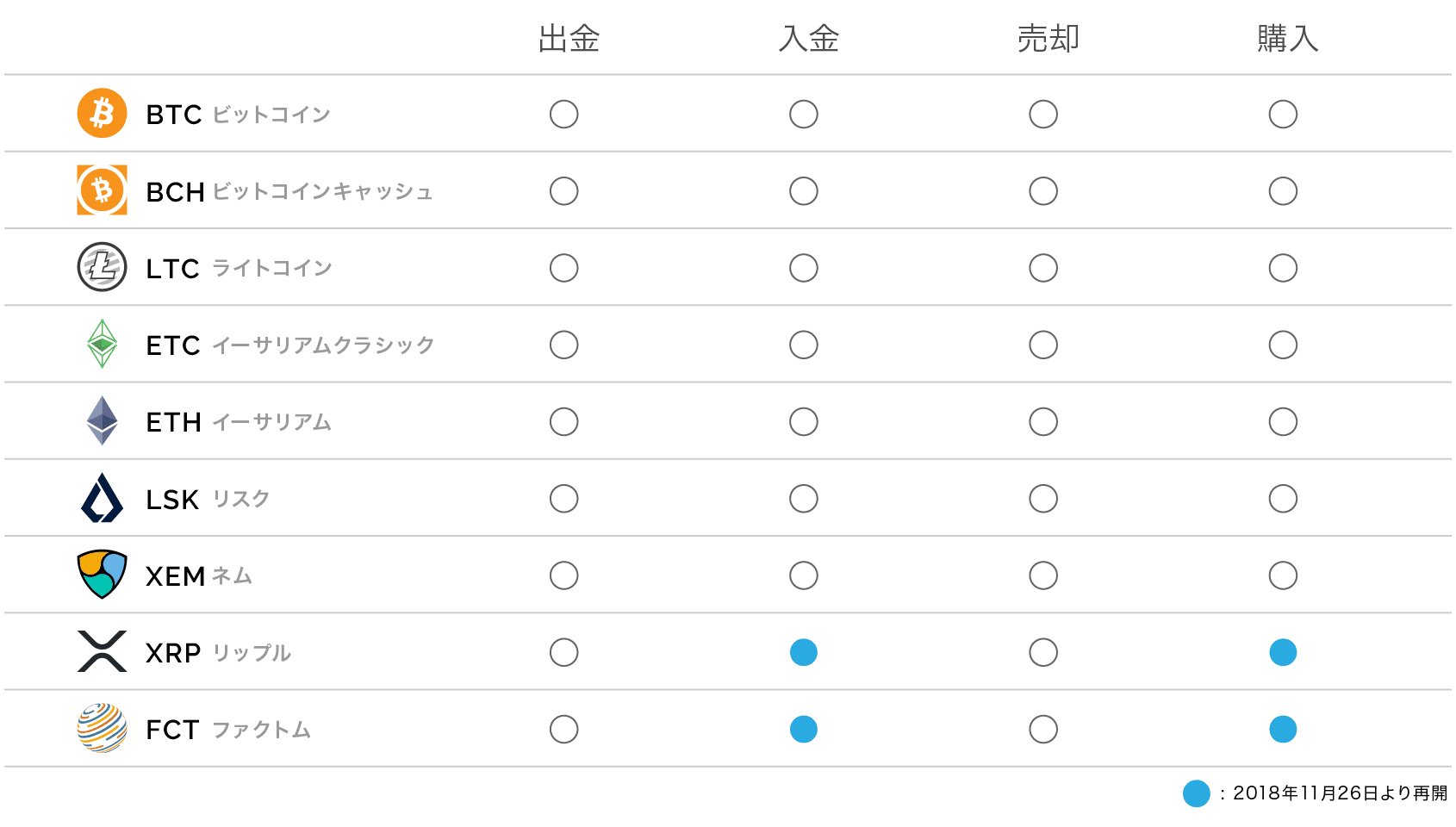The width and height of the screenshot is (1456, 827).
Task: Select the BTC 出金 circle
Action: (563, 114)
